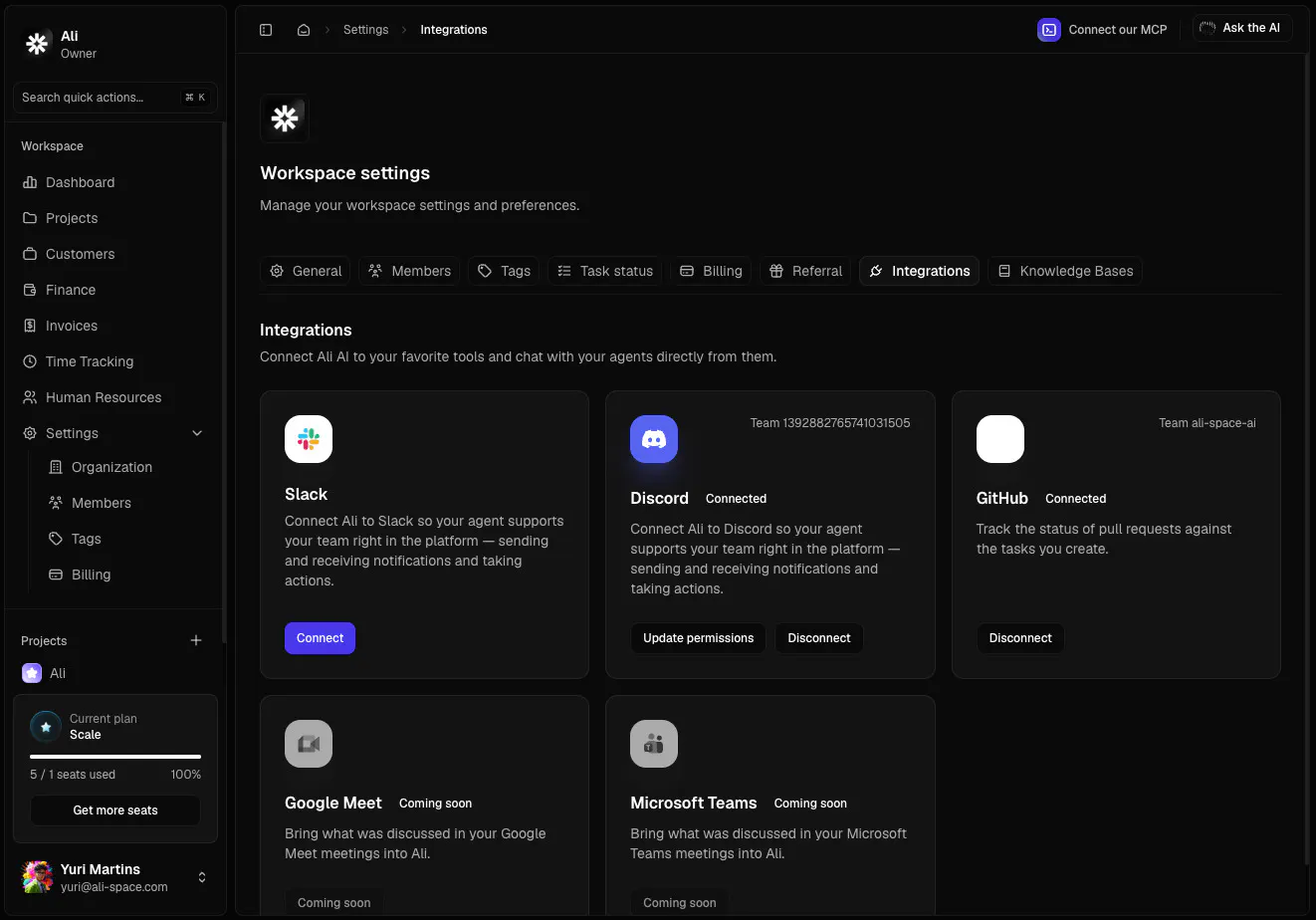Image resolution: width=1316 pixels, height=920 pixels.
Task: Click the Ali workspace logo in sidebar
Action: coord(38,44)
